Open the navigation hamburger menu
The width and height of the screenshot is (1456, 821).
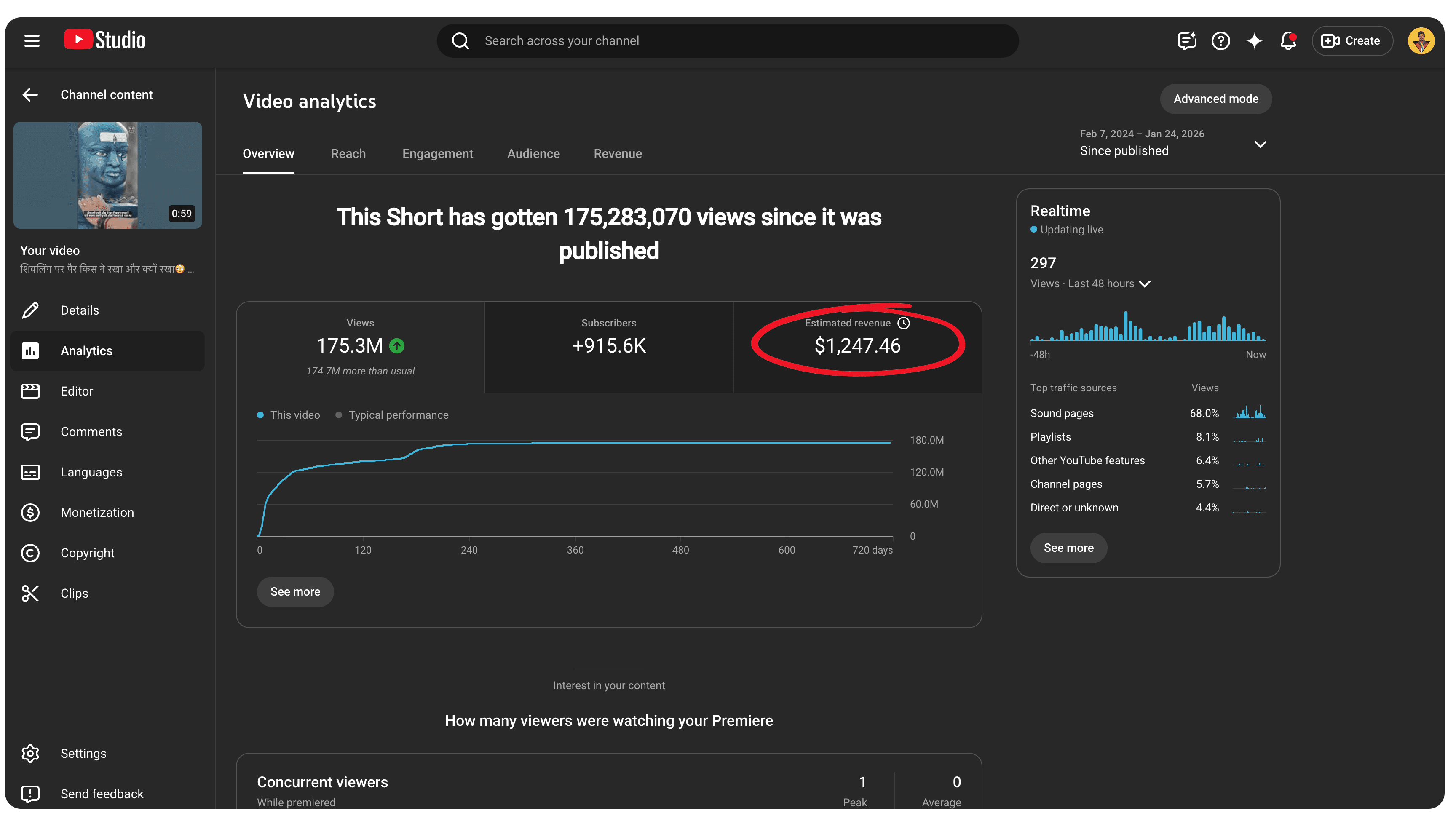(32, 40)
